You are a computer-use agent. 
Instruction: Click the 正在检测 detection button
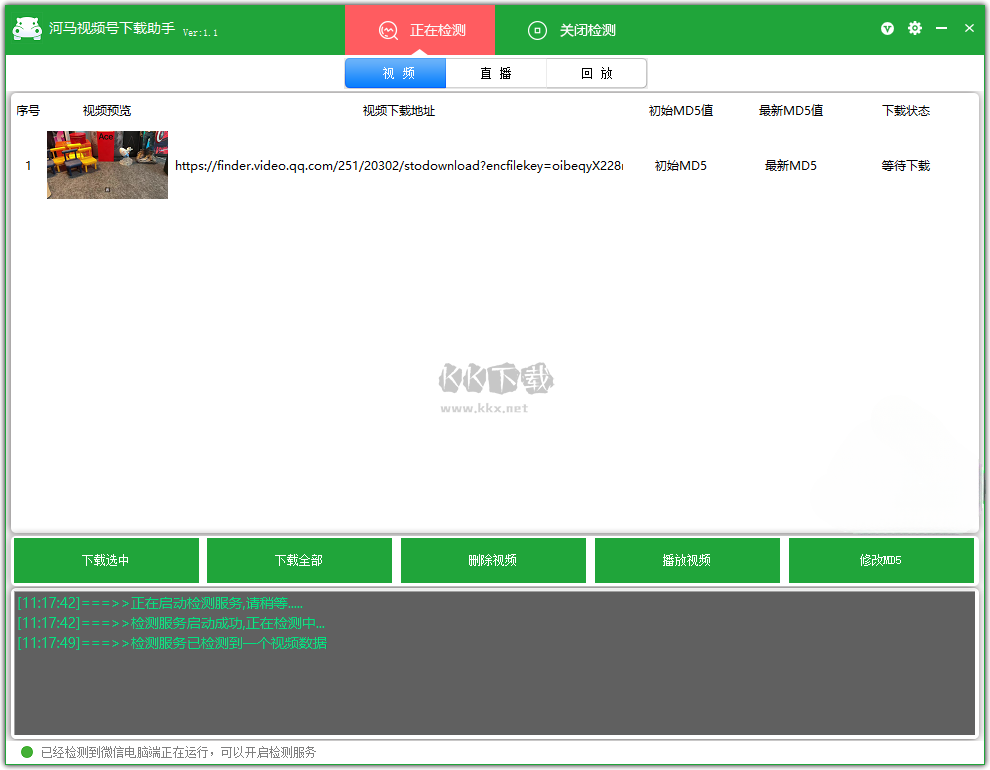pos(420,30)
